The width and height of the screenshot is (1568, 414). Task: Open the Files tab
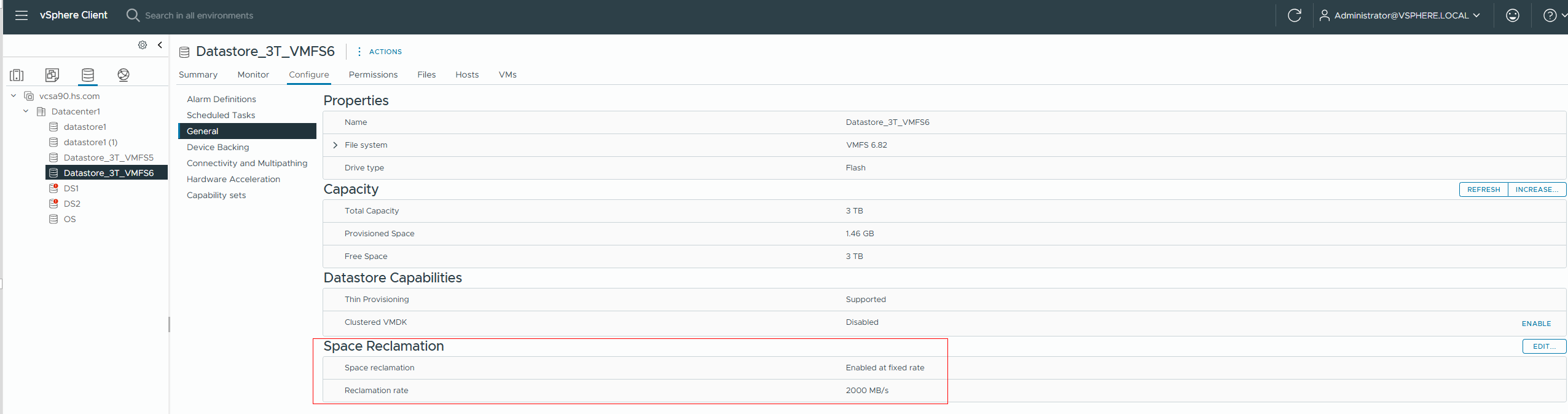click(x=426, y=74)
